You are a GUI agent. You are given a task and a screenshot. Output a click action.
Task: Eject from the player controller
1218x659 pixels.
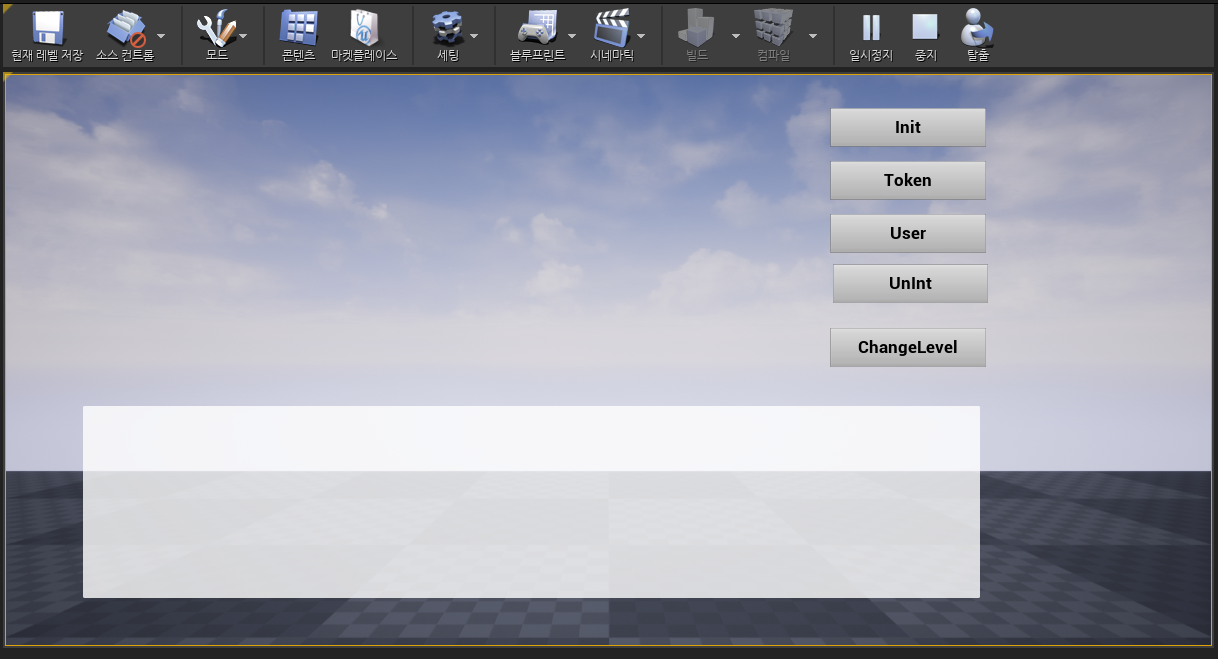pyautogui.click(x=976, y=36)
